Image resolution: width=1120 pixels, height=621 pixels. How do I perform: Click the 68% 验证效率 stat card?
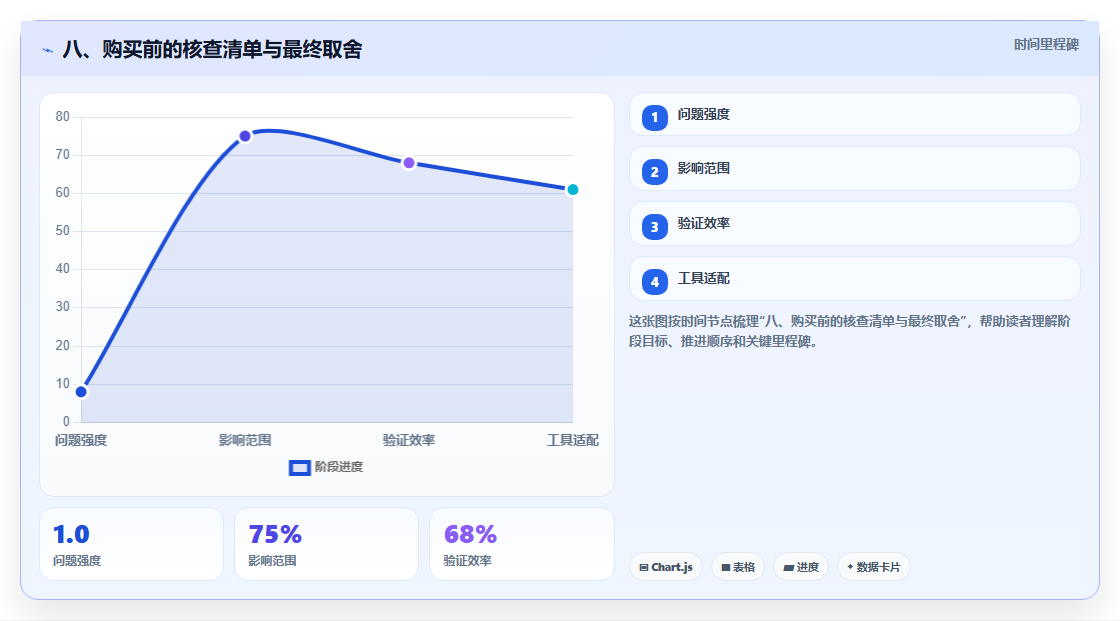[521, 544]
